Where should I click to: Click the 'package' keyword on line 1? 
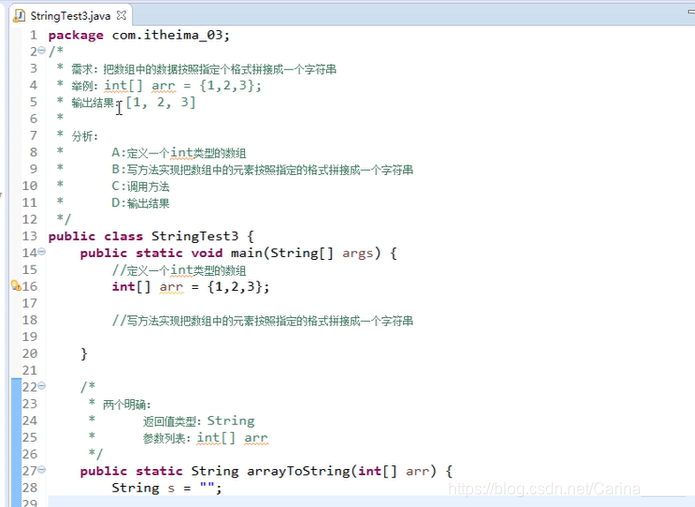pyautogui.click(x=76, y=35)
